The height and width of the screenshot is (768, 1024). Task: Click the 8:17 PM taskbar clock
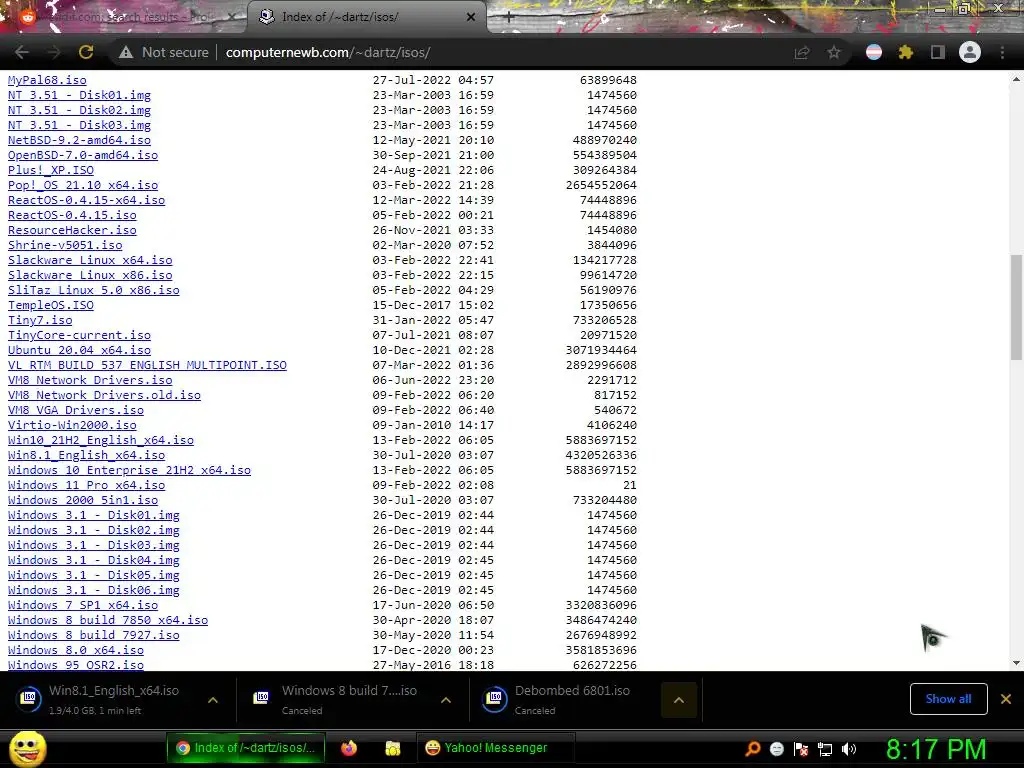tap(936, 749)
